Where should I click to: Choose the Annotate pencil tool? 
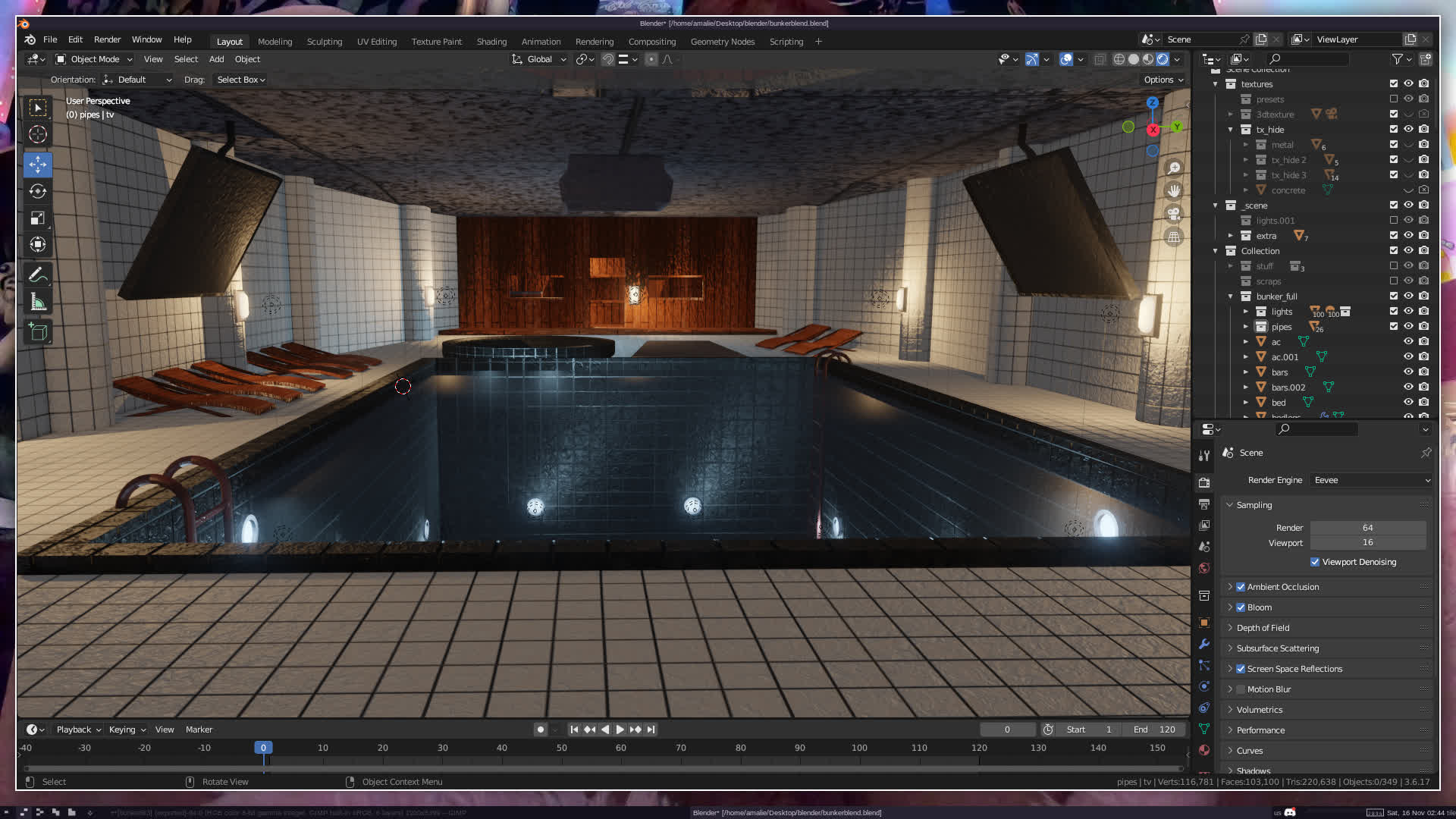(38, 275)
